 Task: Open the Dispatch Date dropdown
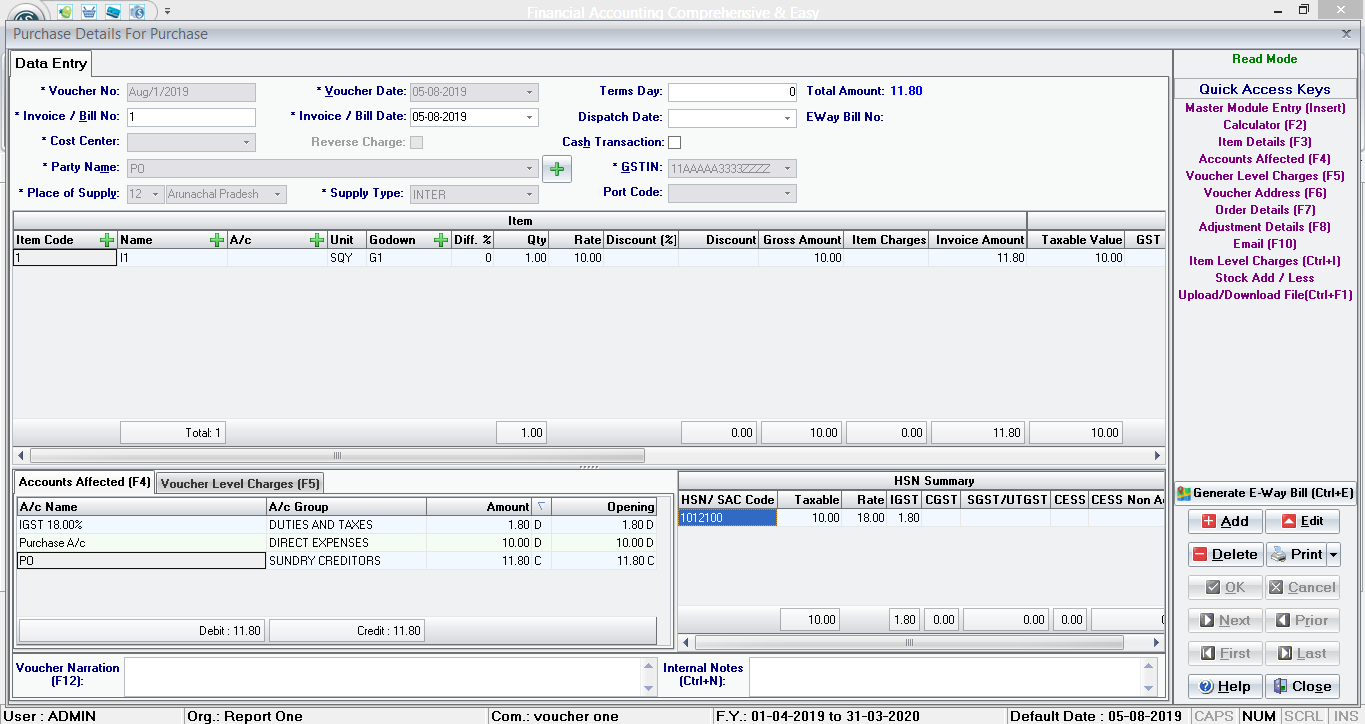click(x=787, y=118)
